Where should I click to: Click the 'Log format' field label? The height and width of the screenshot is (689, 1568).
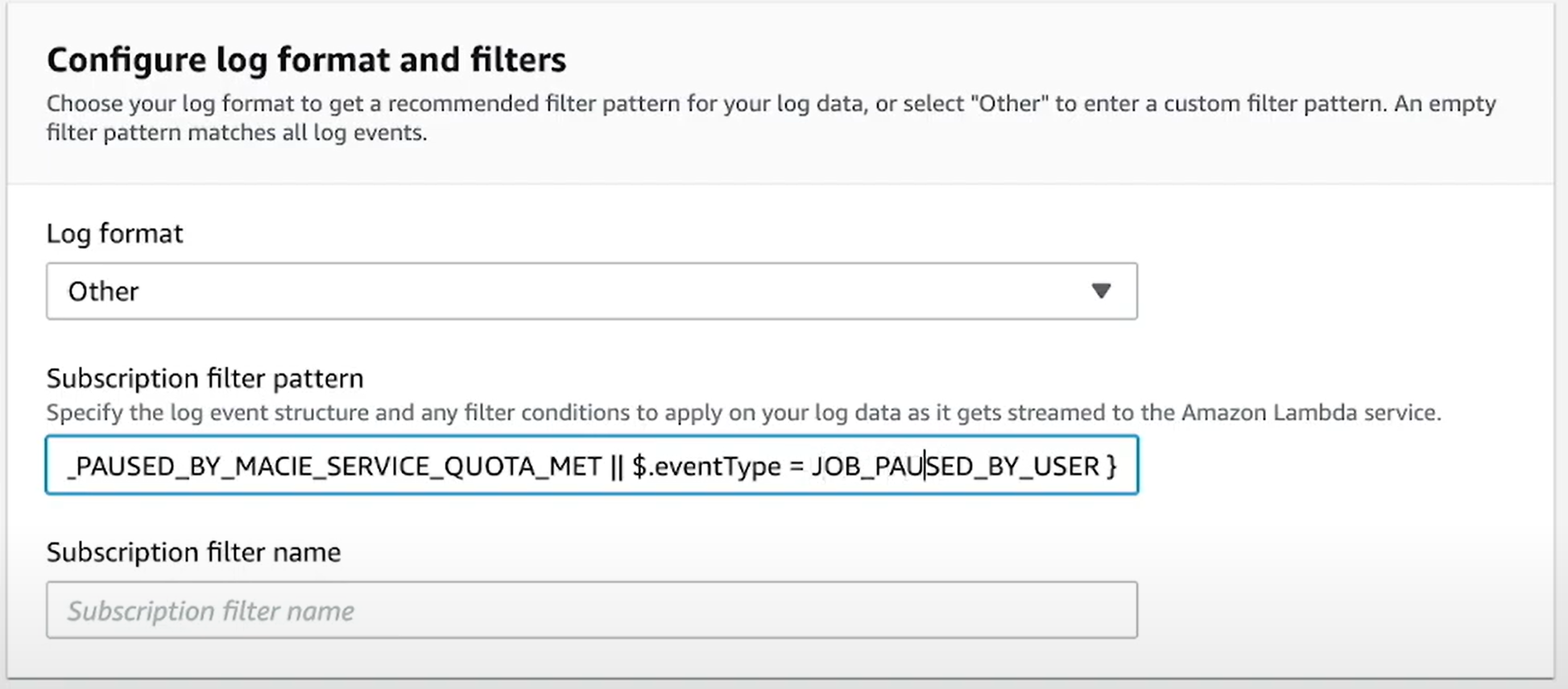(114, 233)
